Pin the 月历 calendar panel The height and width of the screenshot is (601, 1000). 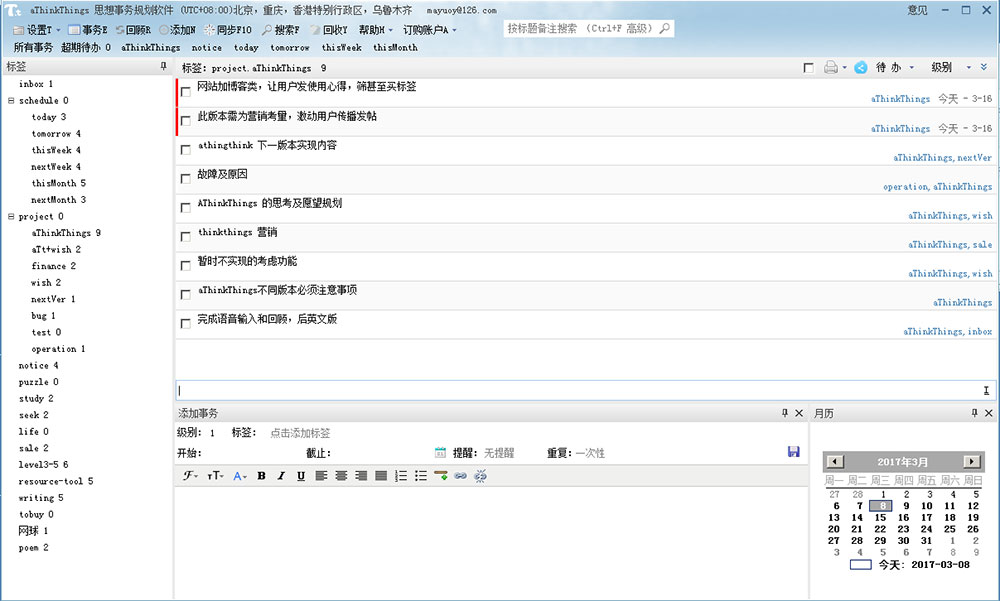[x=974, y=413]
